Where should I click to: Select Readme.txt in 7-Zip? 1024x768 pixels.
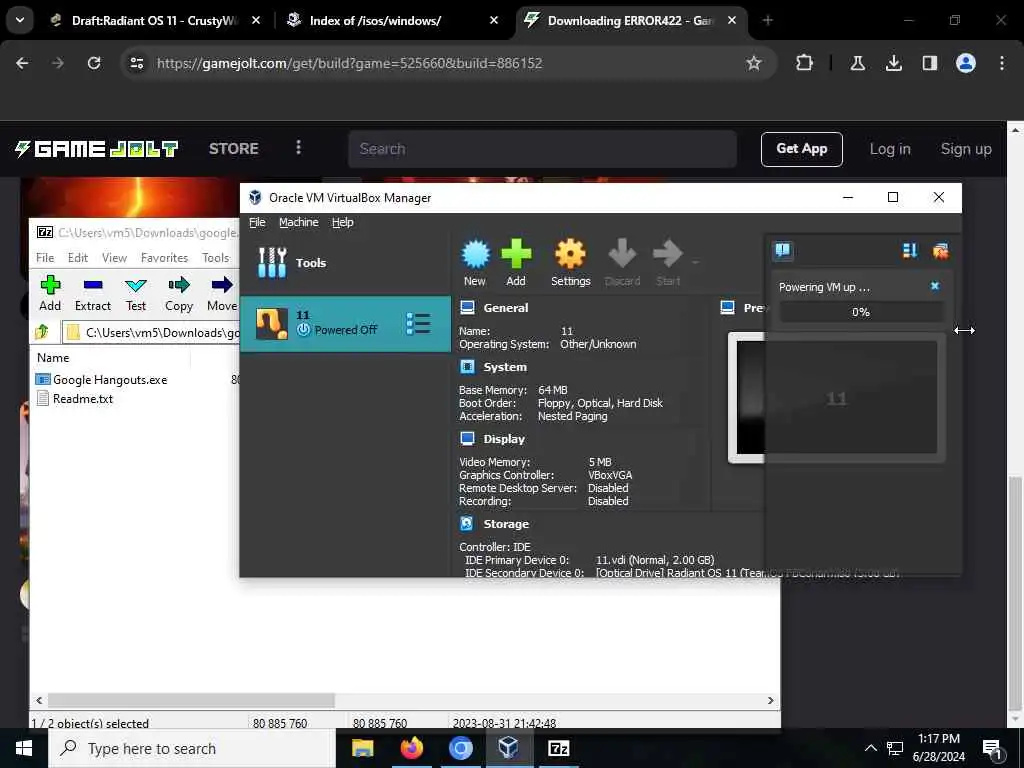(82, 398)
